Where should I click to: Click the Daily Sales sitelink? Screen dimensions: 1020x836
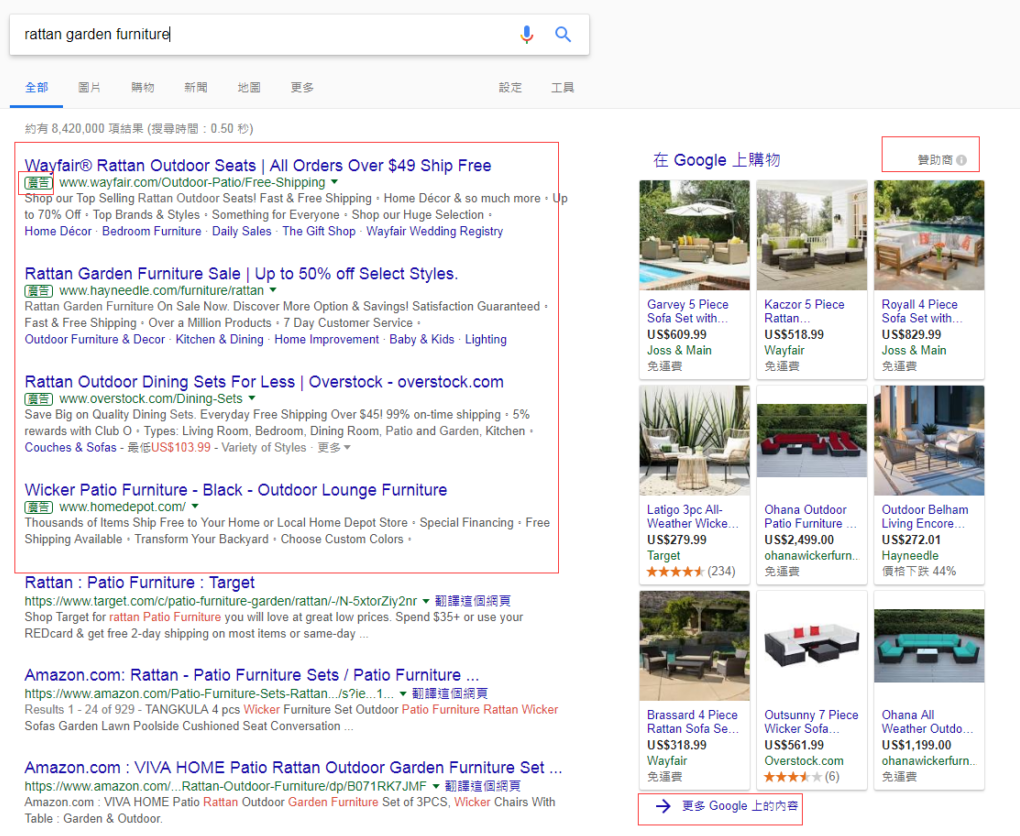click(x=241, y=231)
